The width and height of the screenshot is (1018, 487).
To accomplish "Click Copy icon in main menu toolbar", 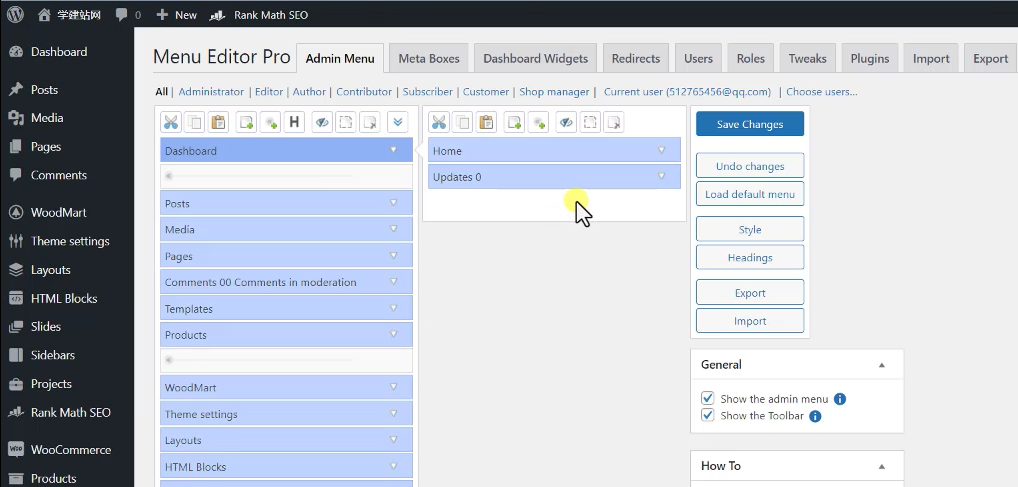I will click(195, 122).
